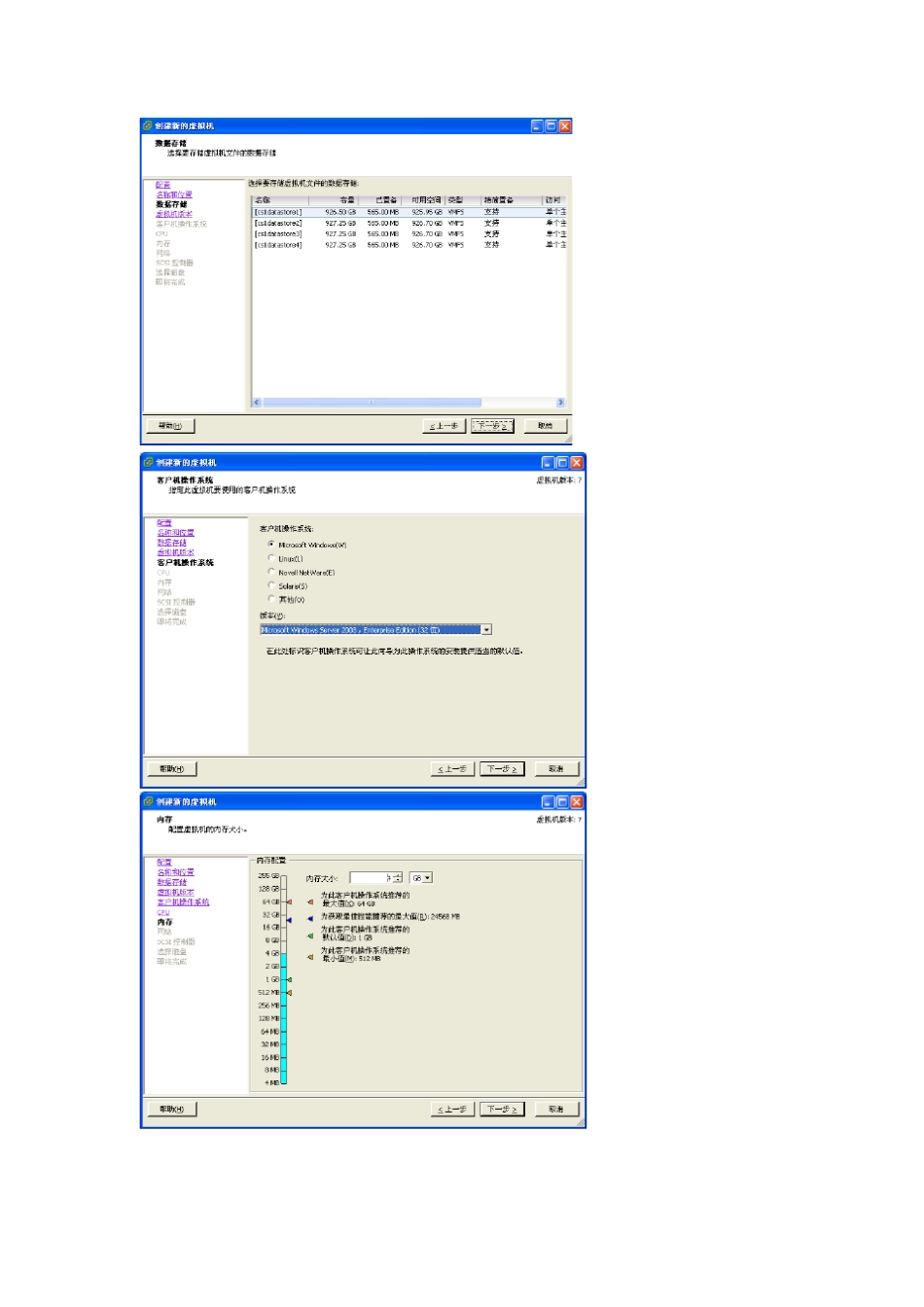Click the vSphere icon in data storage dialog title

[148, 126]
